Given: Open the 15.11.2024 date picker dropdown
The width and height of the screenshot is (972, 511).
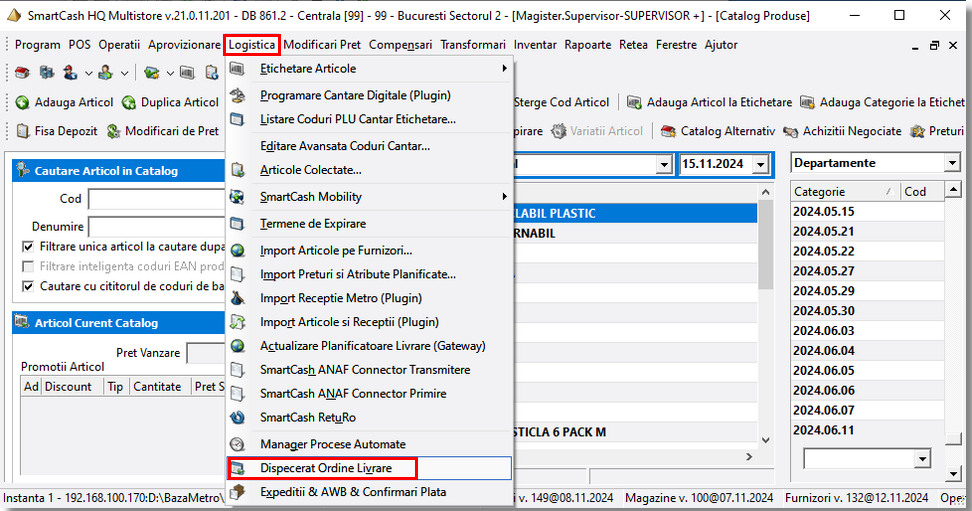Looking at the screenshot, I should point(761,164).
